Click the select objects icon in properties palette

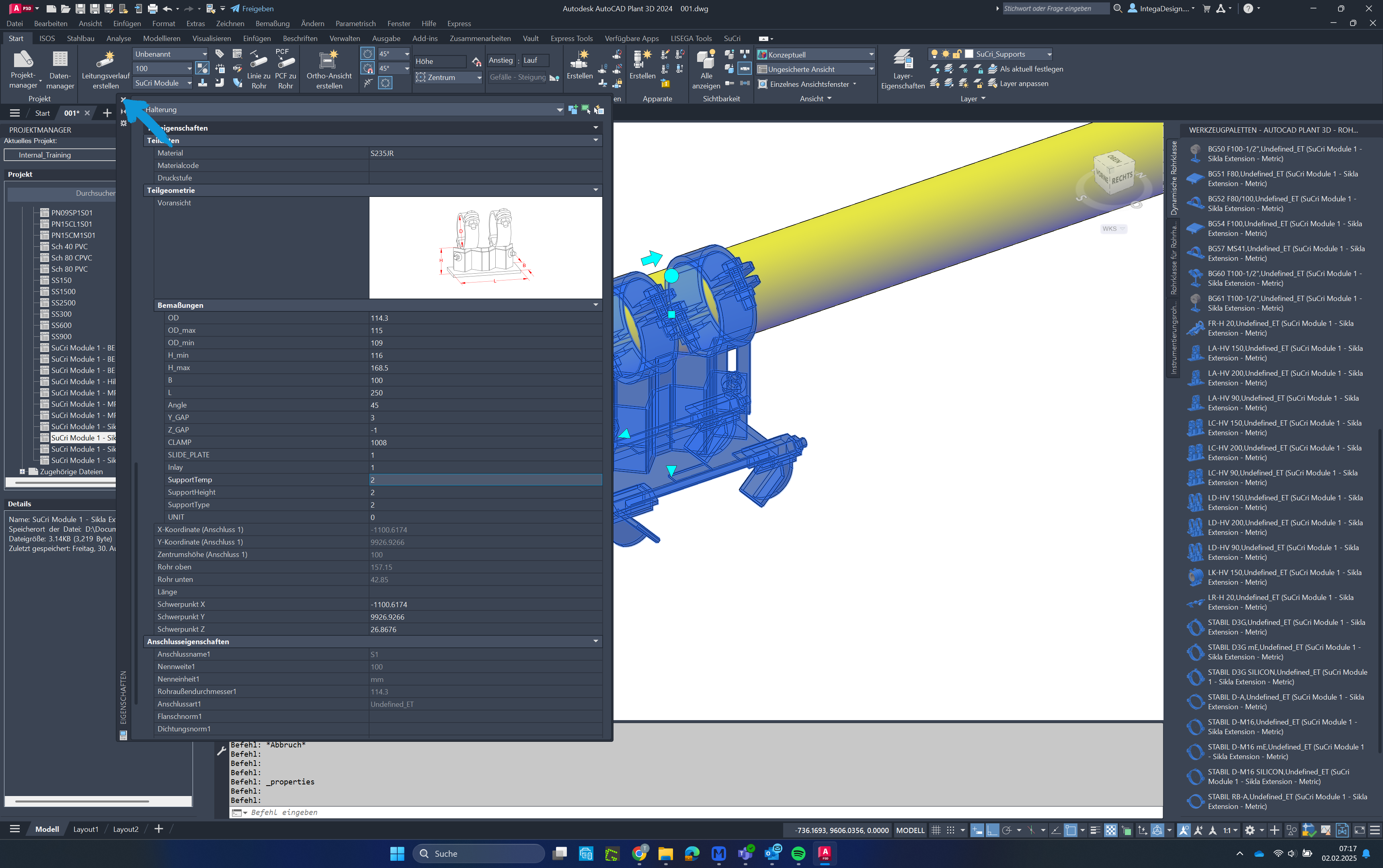[x=586, y=110]
